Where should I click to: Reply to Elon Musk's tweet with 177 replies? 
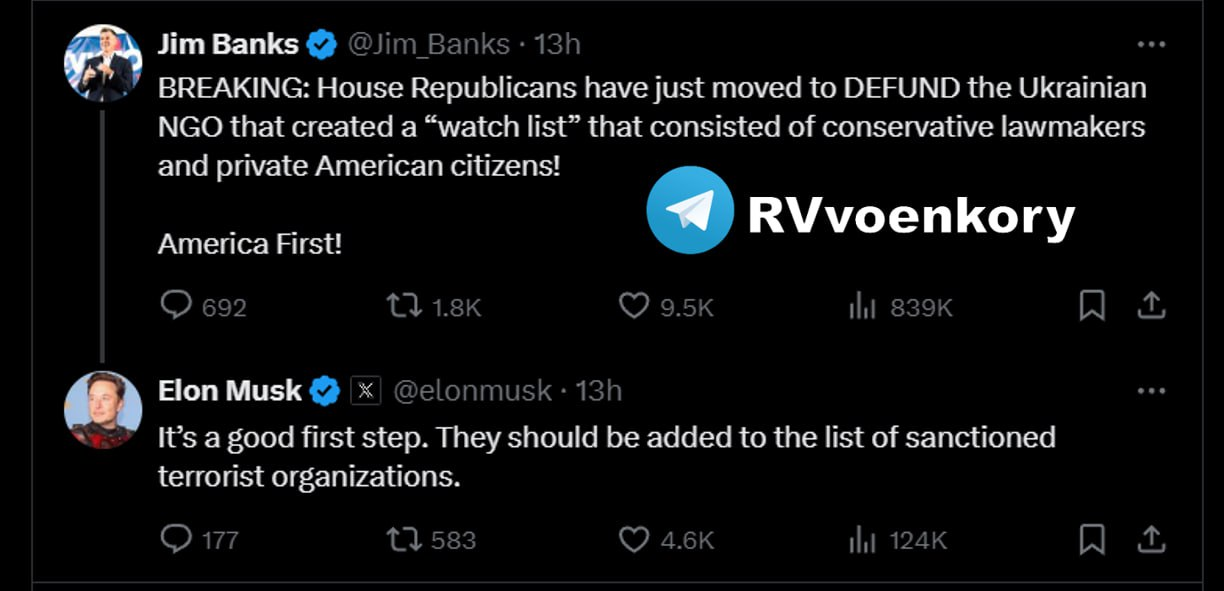click(176, 540)
